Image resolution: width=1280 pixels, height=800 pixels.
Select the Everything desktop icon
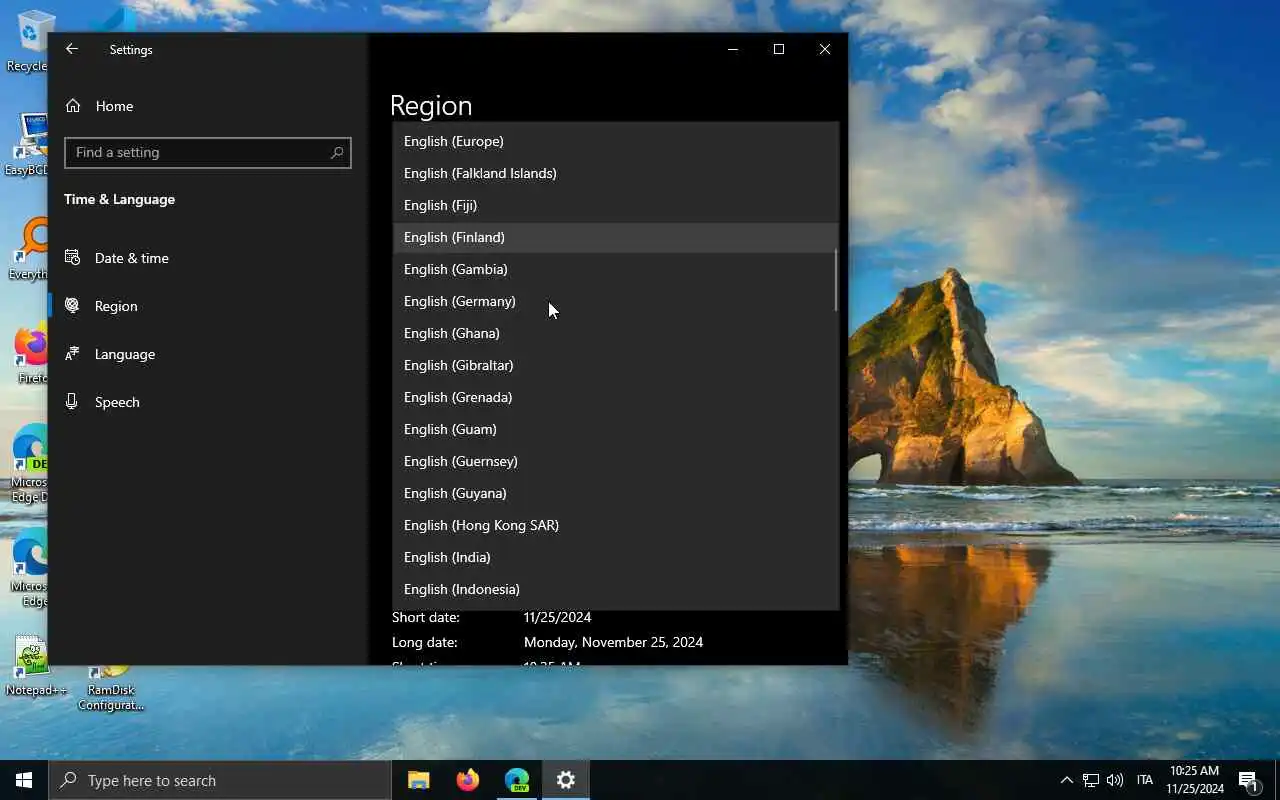[27, 249]
